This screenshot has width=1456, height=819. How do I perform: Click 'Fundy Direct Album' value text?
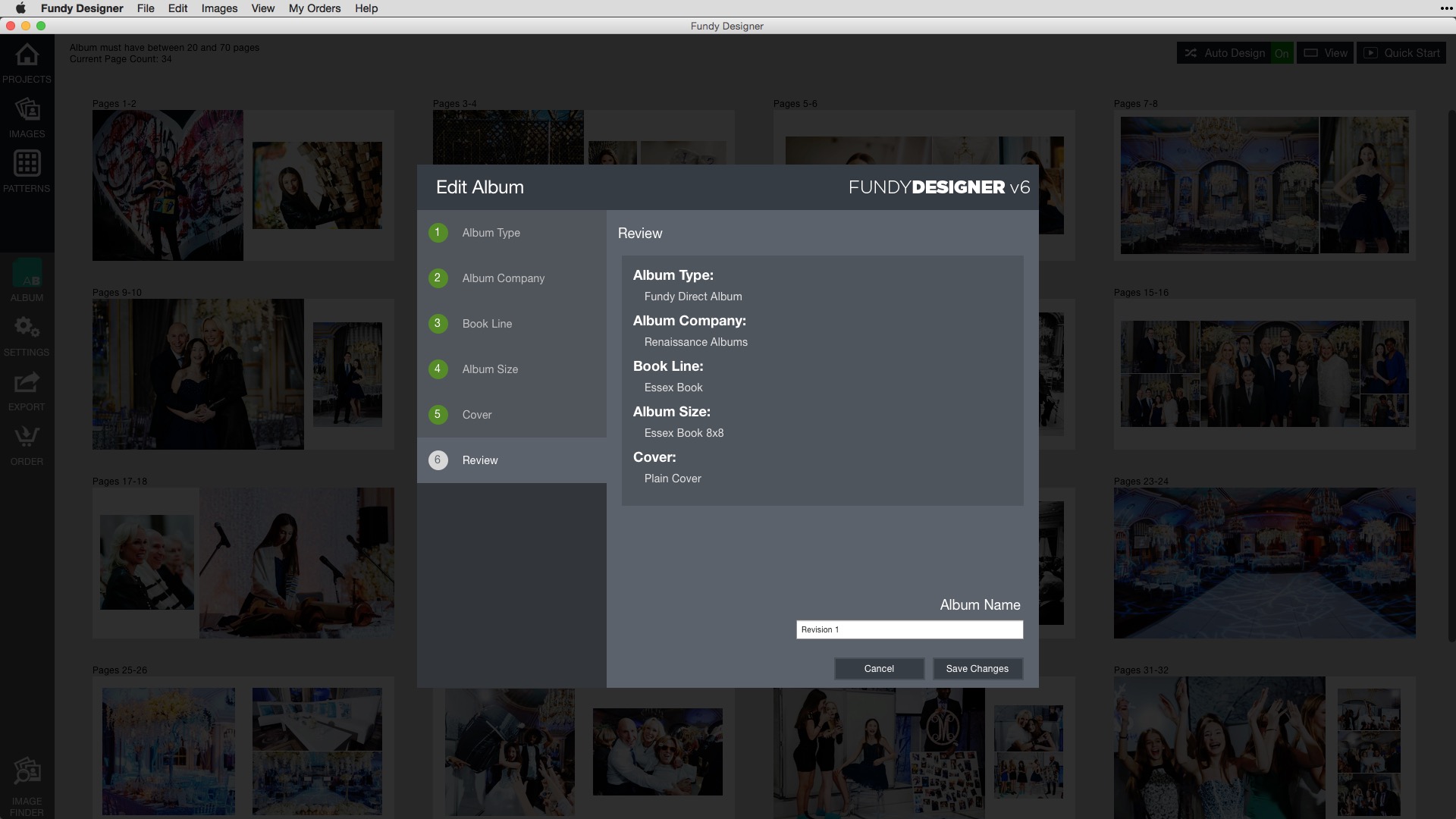point(693,297)
